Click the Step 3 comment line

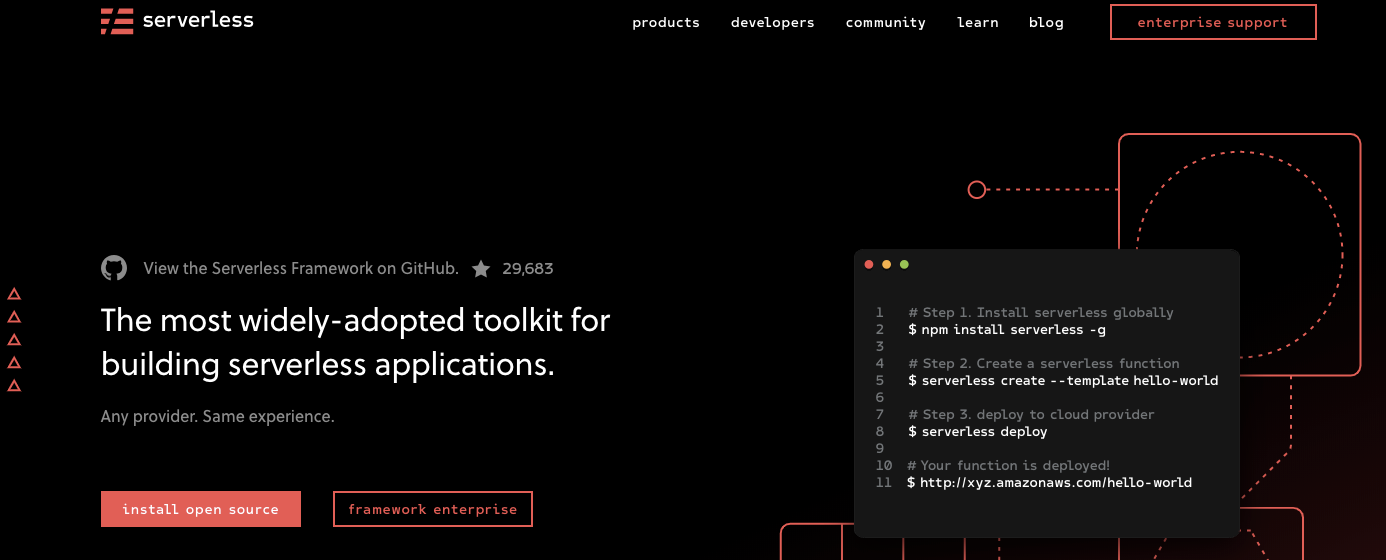[1031, 414]
